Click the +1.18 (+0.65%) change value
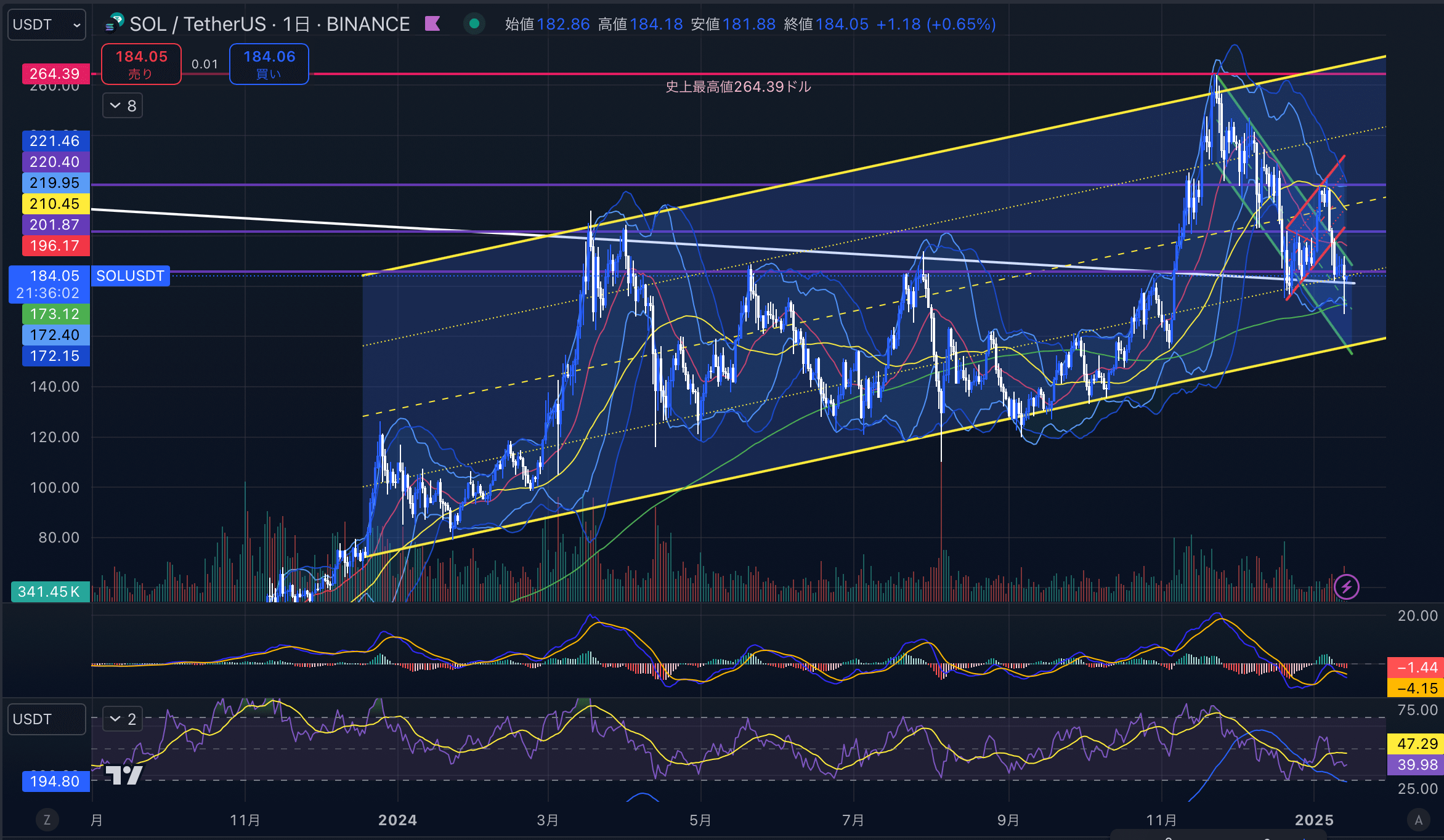1444x840 pixels. click(936, 24)
